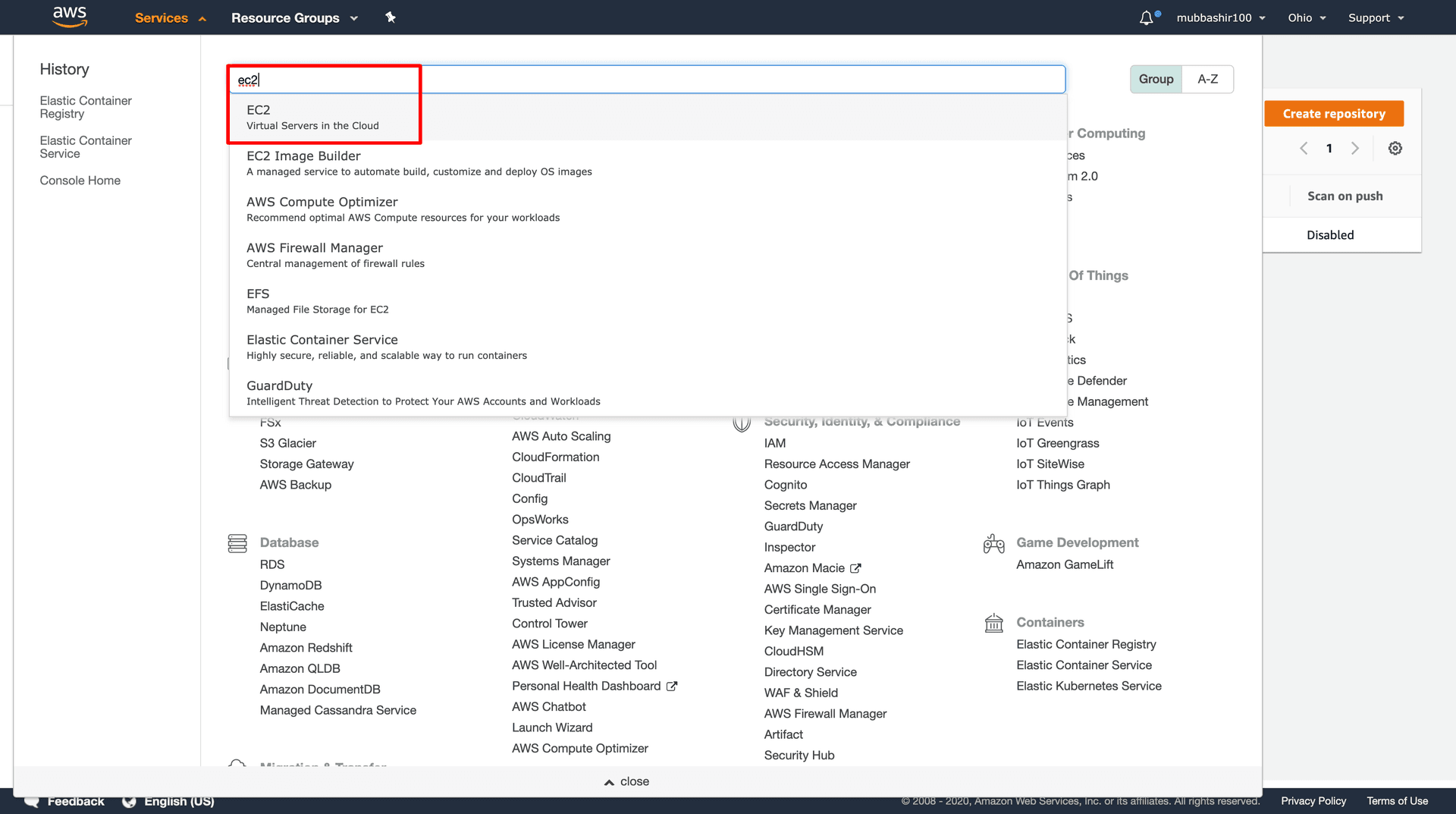
Task: Open RDS under Database
Action: pyautogui.click(x=272, y=564)
